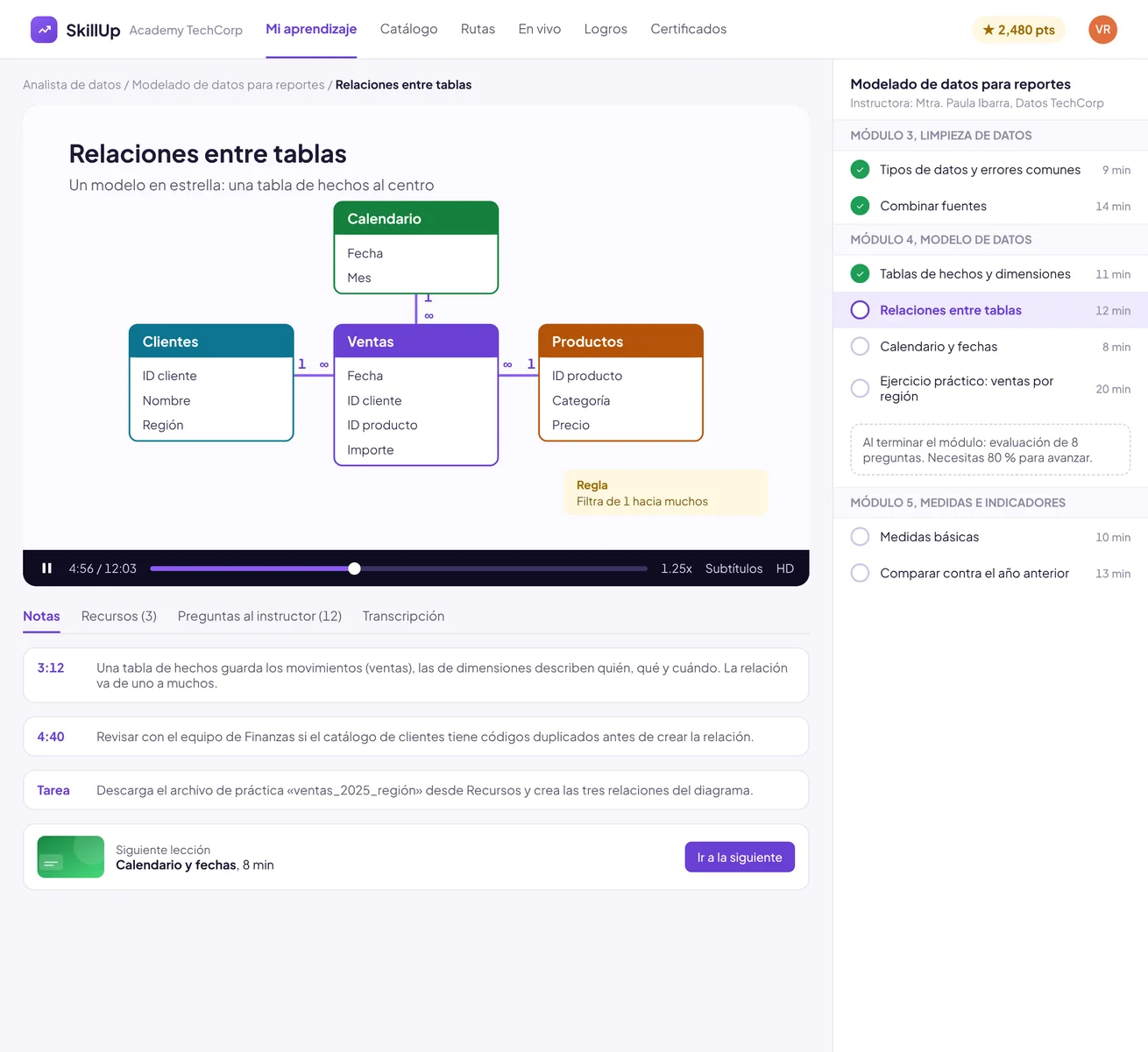Click the check icon for Combinar fuentes
Viewport: 1148px width, 1052px height.
tap(860, 206)
